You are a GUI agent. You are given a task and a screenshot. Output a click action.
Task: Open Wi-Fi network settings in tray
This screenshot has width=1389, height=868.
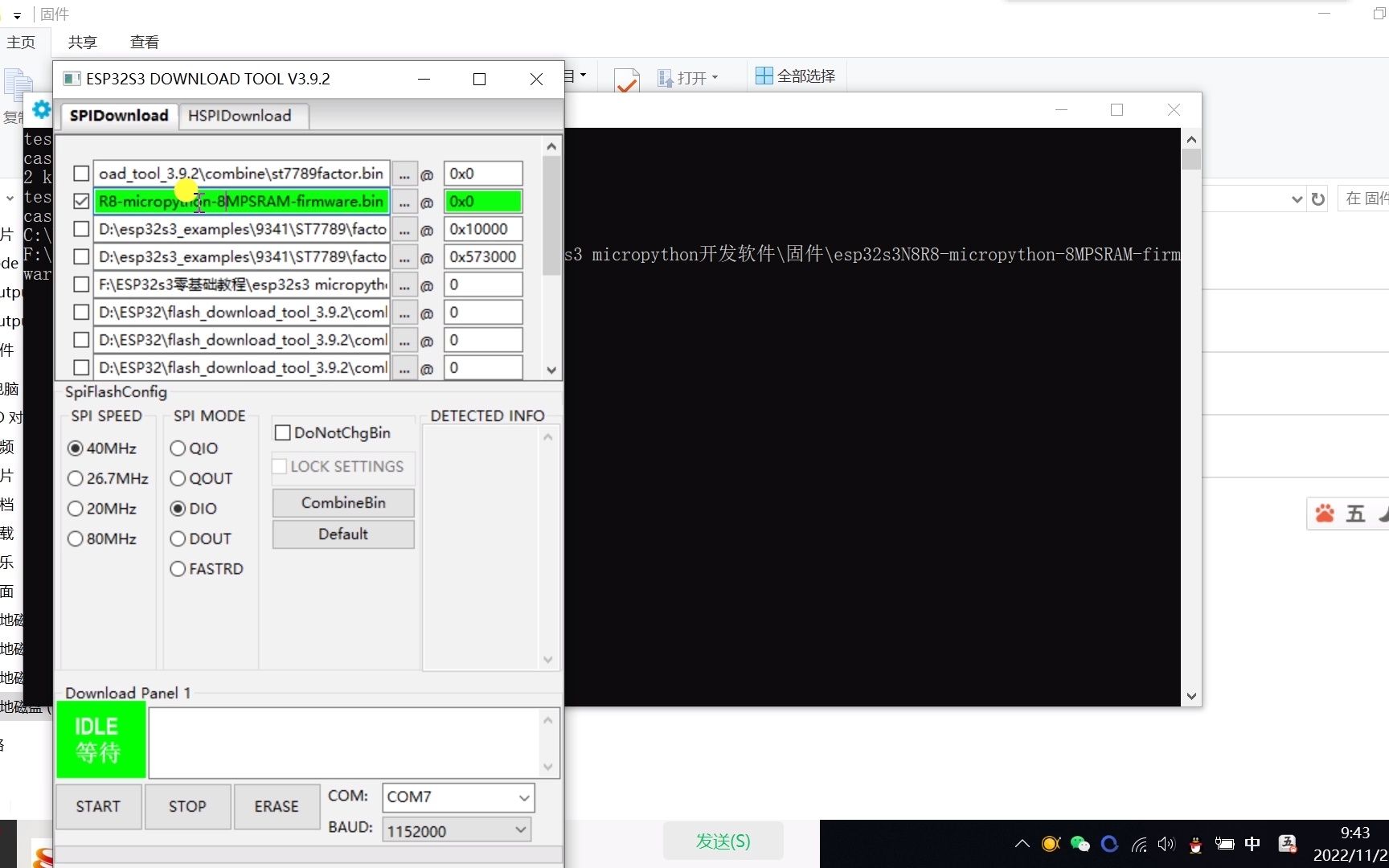click(x=1139, y=845)
